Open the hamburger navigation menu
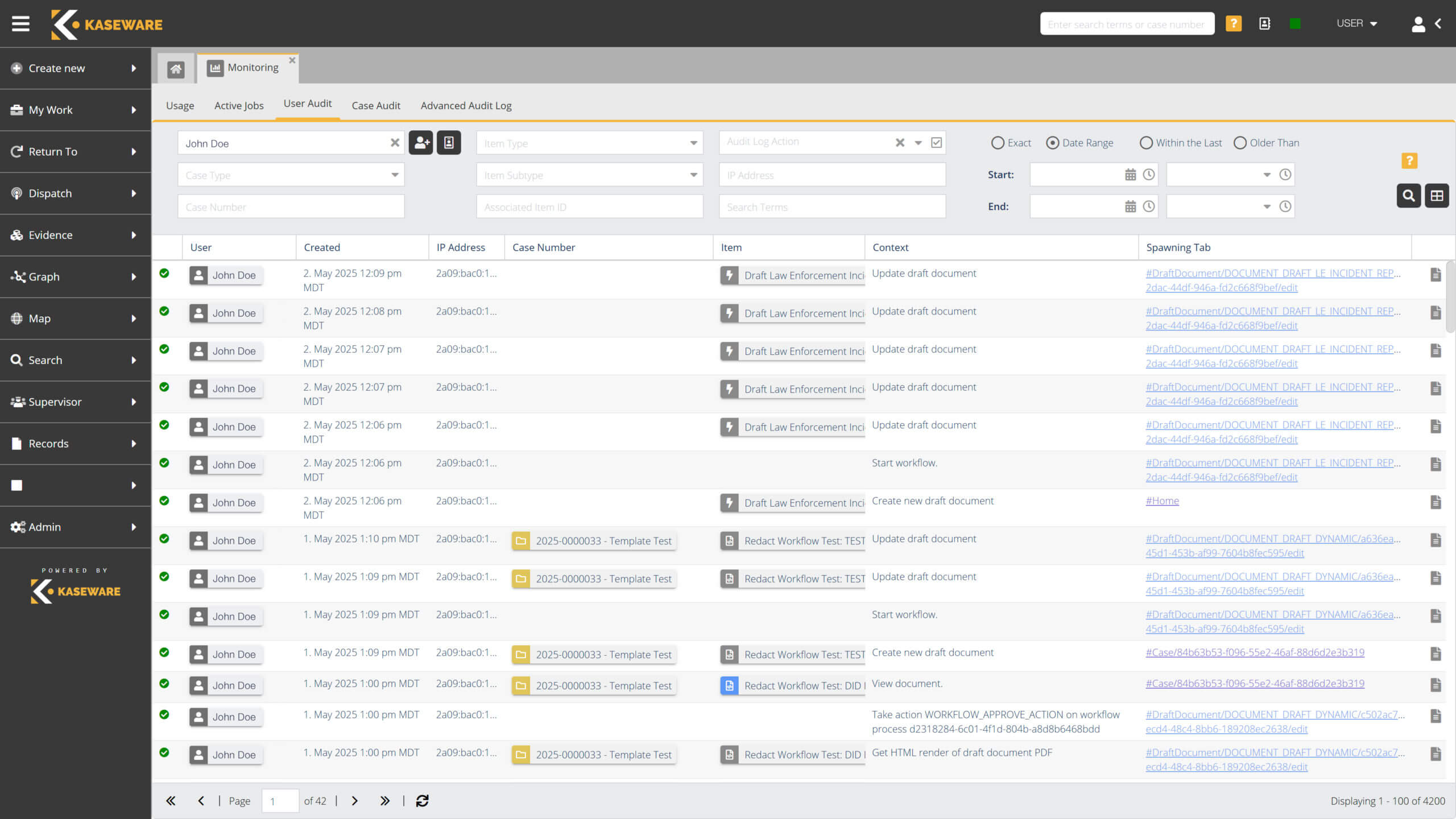The height and width of the screenshot is (819, 1456). click(20, 24)
